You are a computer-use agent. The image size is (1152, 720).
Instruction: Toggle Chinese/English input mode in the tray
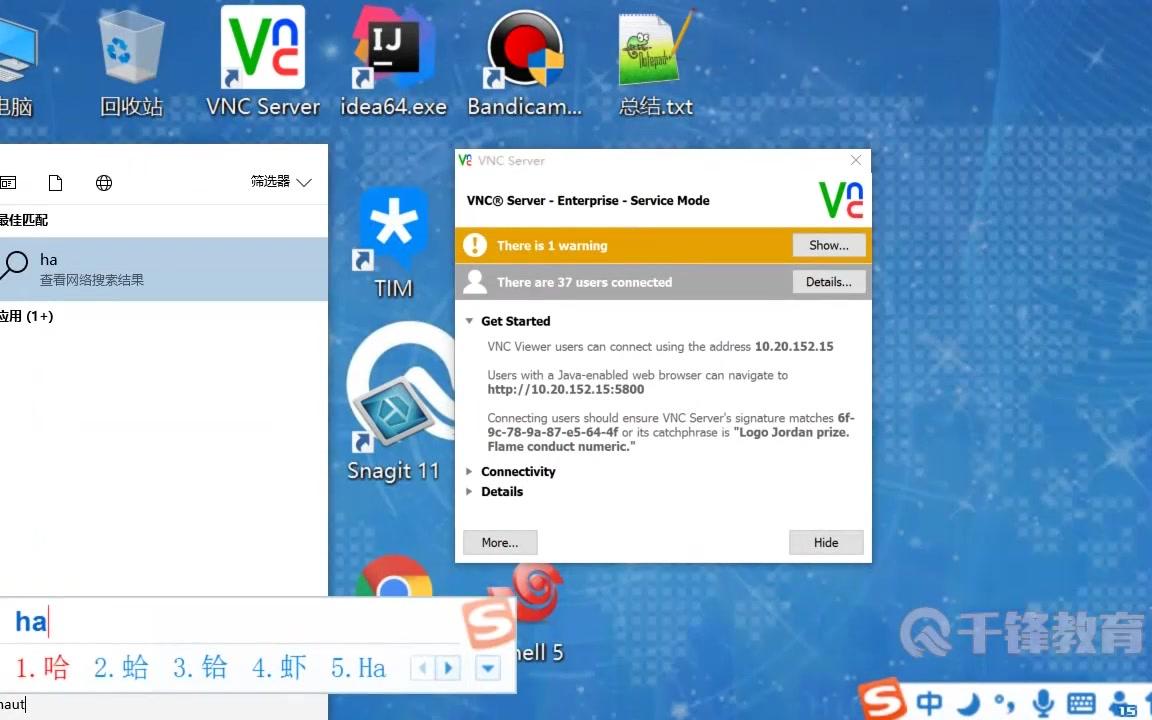click(929, 703)
